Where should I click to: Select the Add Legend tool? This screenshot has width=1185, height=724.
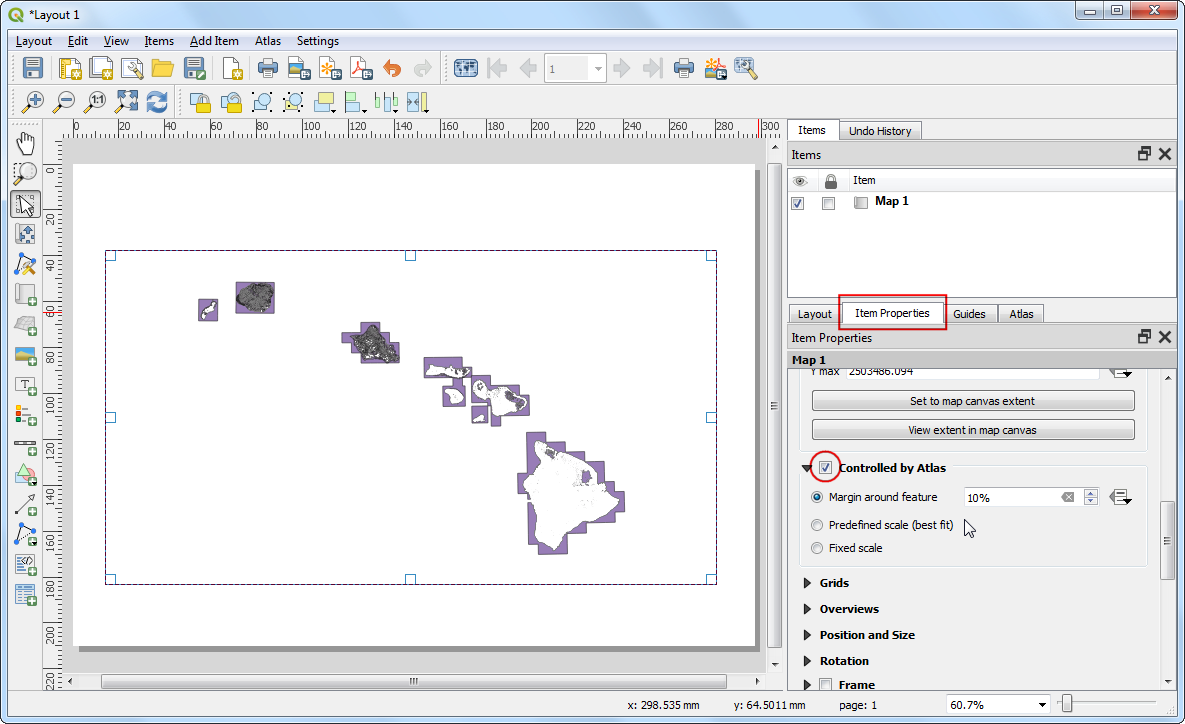(26, 414)
